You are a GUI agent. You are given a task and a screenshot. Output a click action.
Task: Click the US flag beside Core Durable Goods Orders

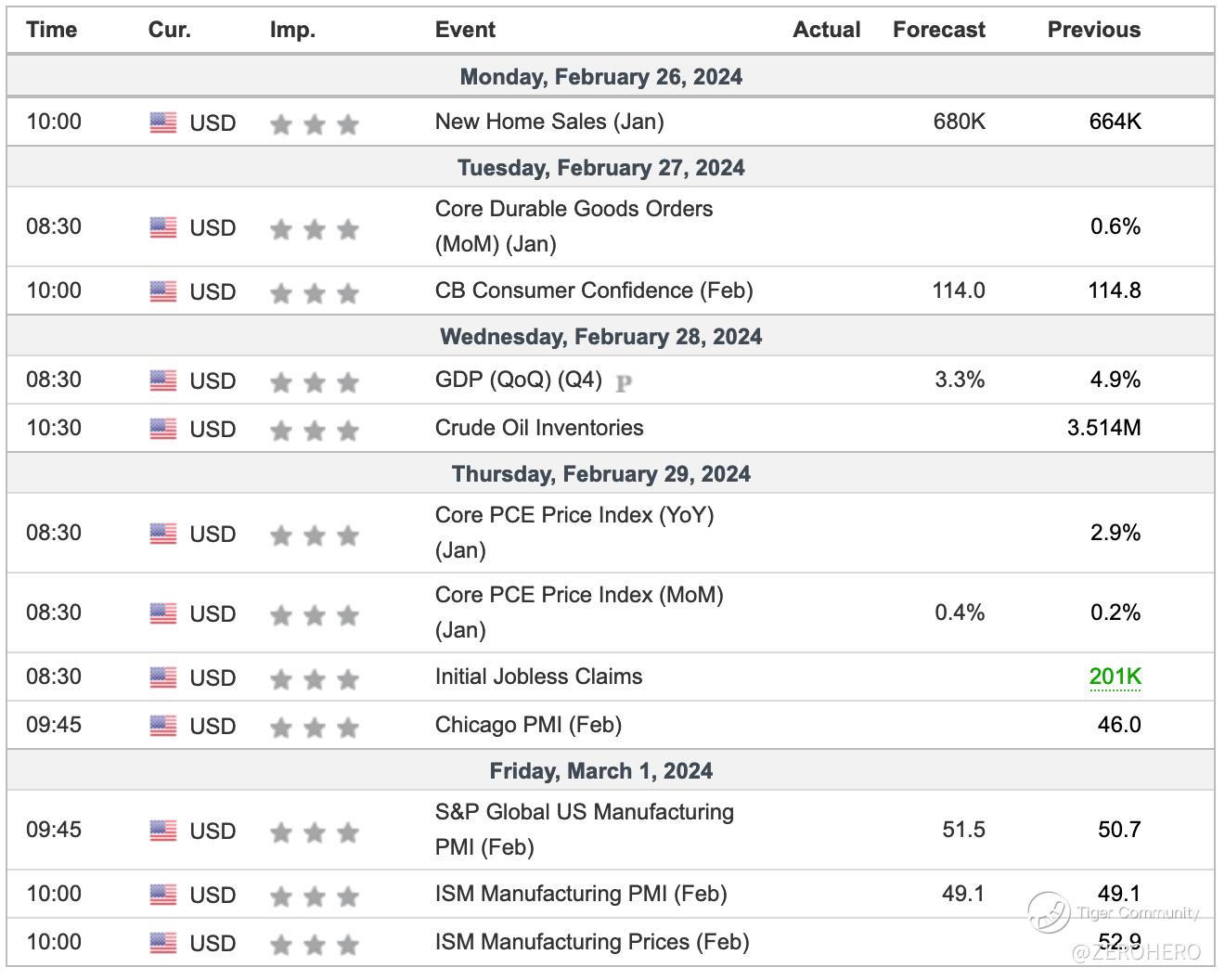click(x=163, y=227)
